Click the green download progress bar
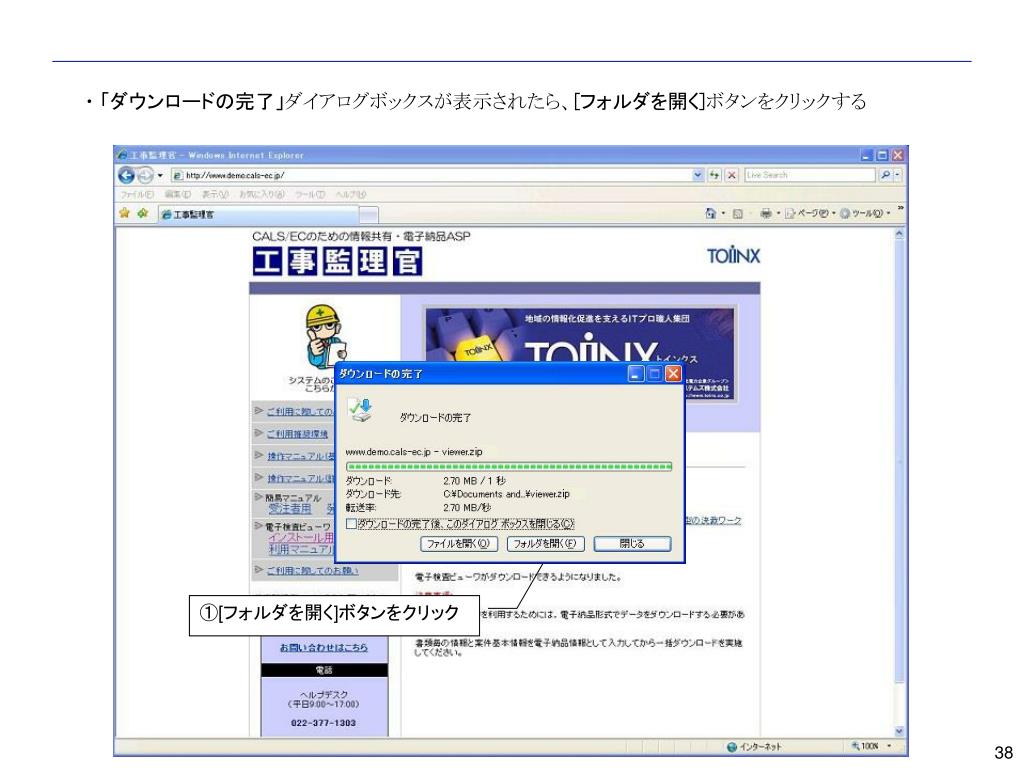This screenshot has height=768, width=1024. tap(509, 466)
